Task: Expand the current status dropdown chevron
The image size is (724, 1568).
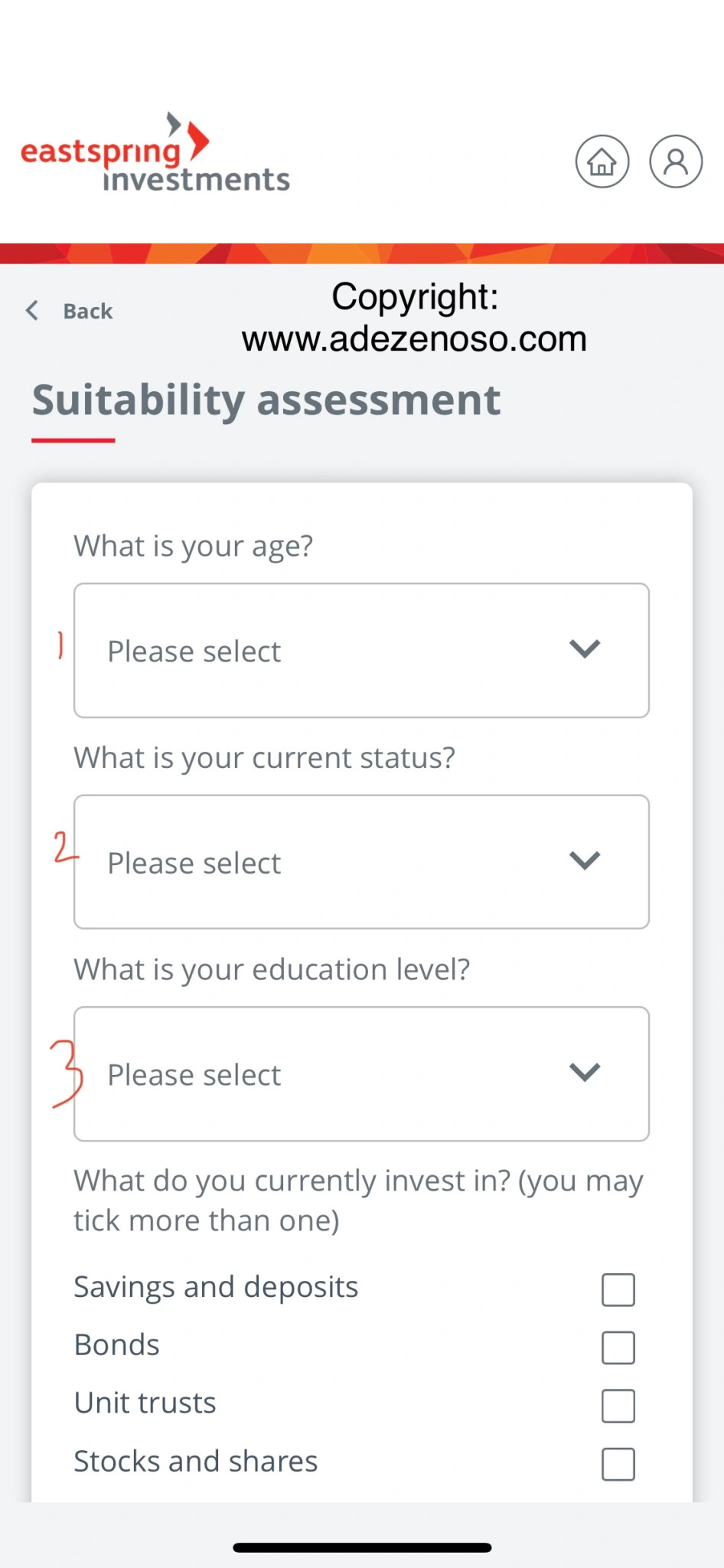Action: 585,861
